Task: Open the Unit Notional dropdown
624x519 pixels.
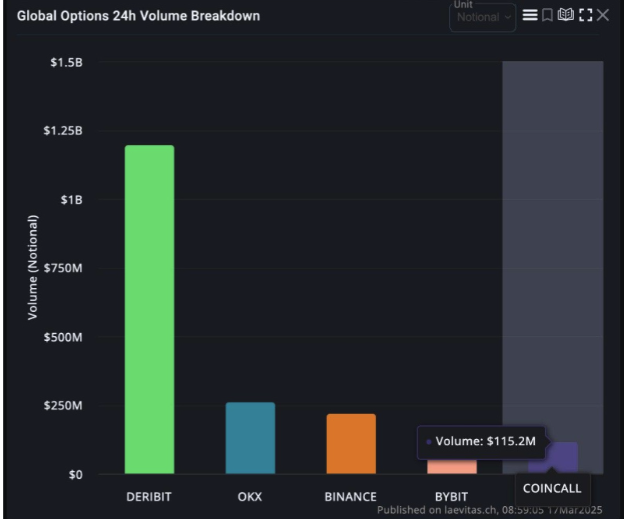Action: (x=483, y=17)
